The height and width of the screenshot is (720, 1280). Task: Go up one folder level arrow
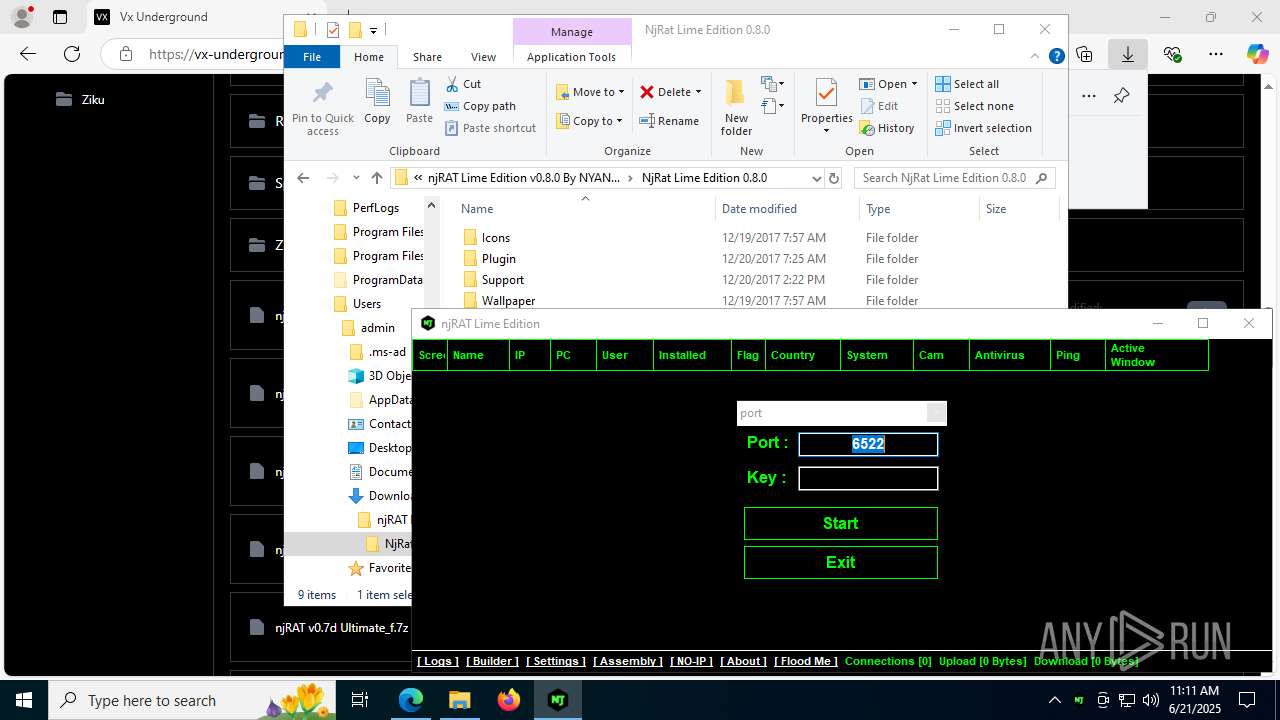[376, 178]
